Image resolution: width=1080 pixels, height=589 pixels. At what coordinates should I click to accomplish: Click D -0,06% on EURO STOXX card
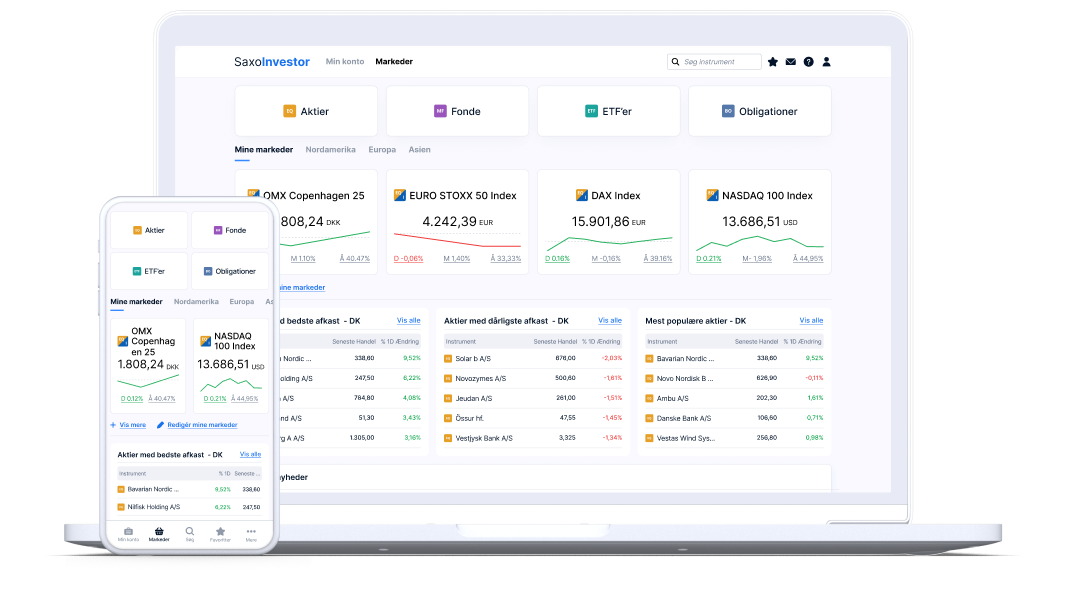(x=408, y=259)
